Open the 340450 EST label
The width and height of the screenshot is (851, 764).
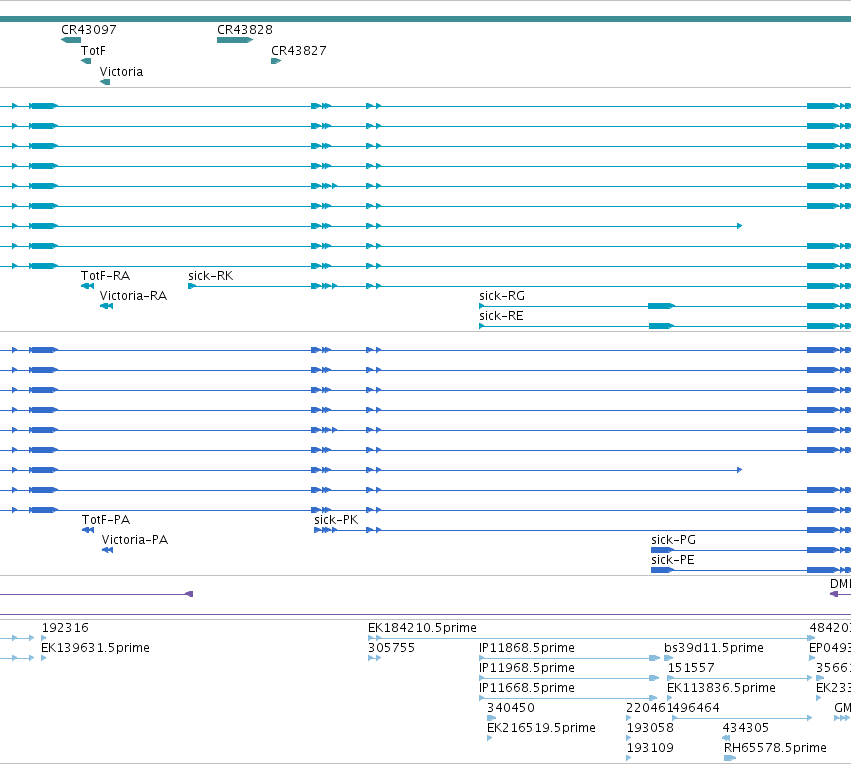tap(511, 709)
